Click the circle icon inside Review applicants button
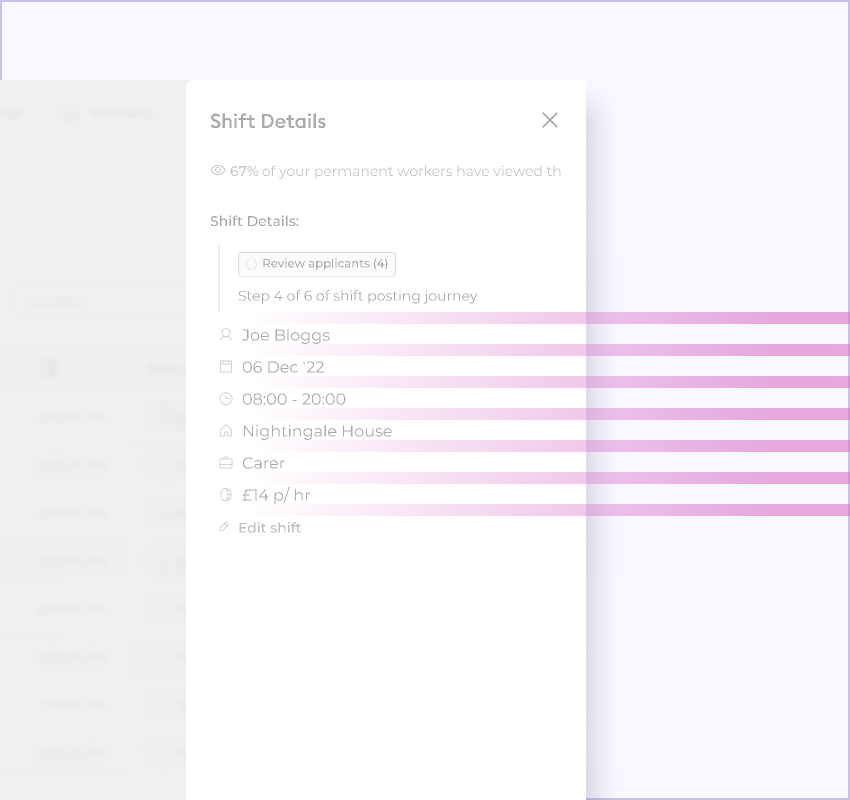The width and height of the screenshot is (850, 800). (x=251, y=264)
